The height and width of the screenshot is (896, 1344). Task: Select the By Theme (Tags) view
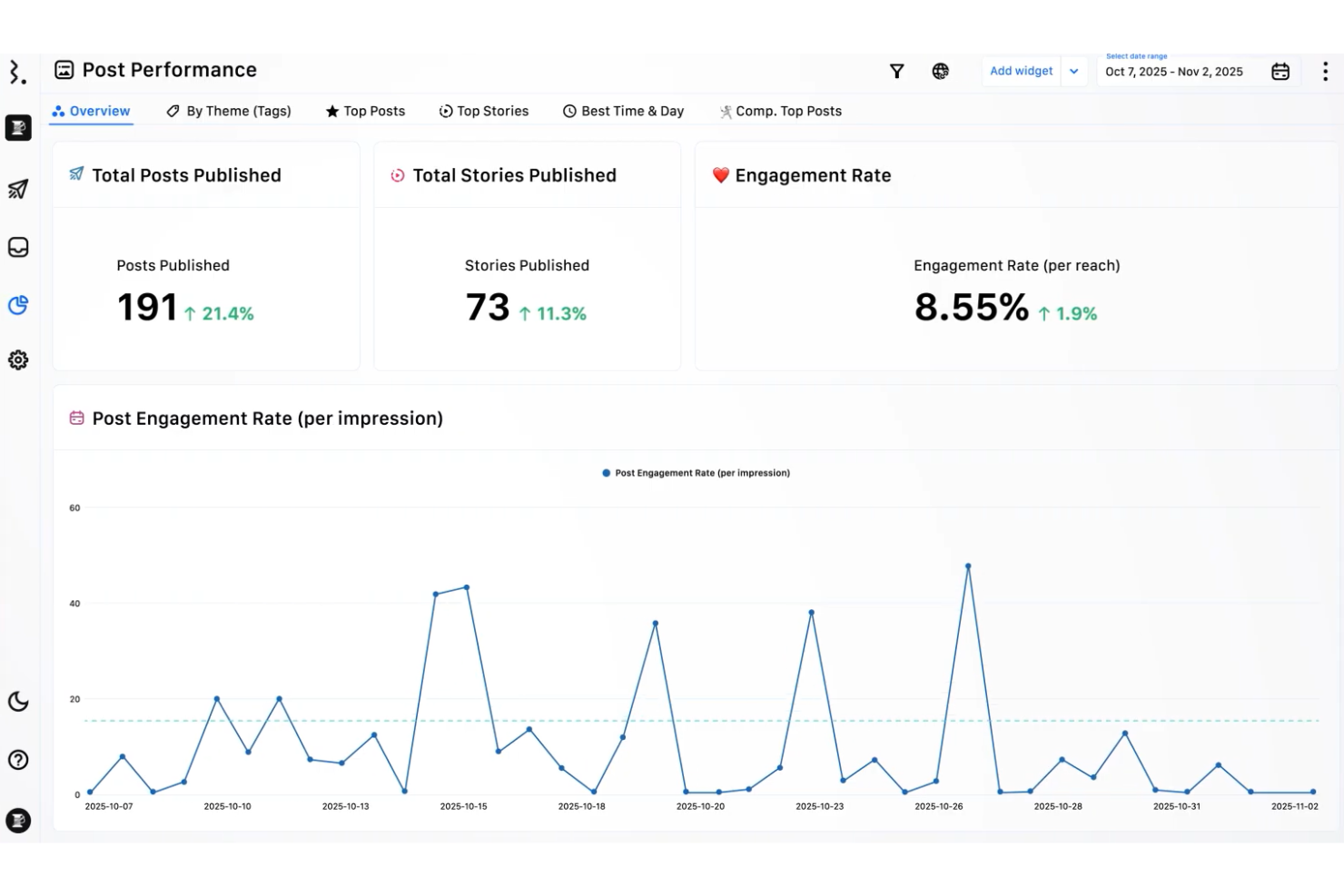click(229, 111)
